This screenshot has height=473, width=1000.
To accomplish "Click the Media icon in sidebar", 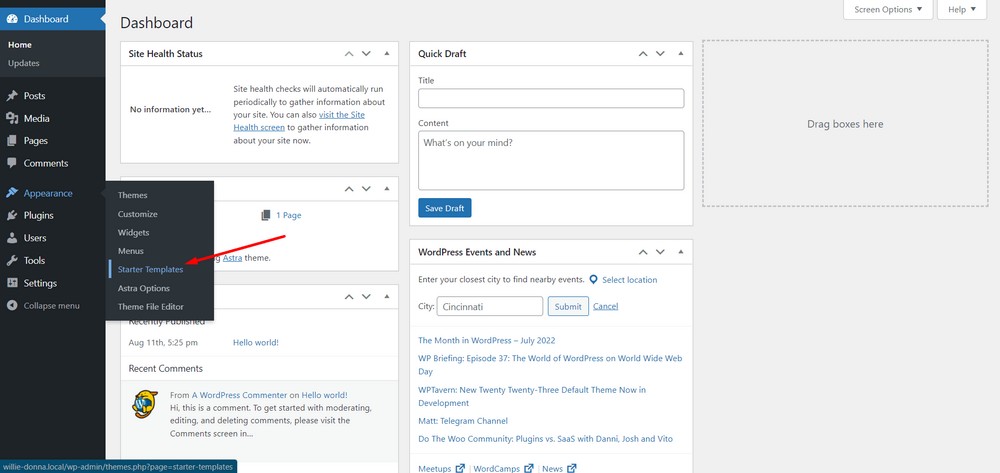I will click(12, 118).
